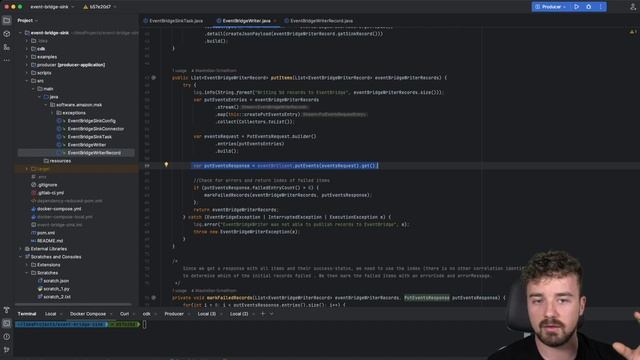The width and height of the screenshot is (640, 360).
Task: Select the Producer terminal tab
Action: [x=174, y=314]
